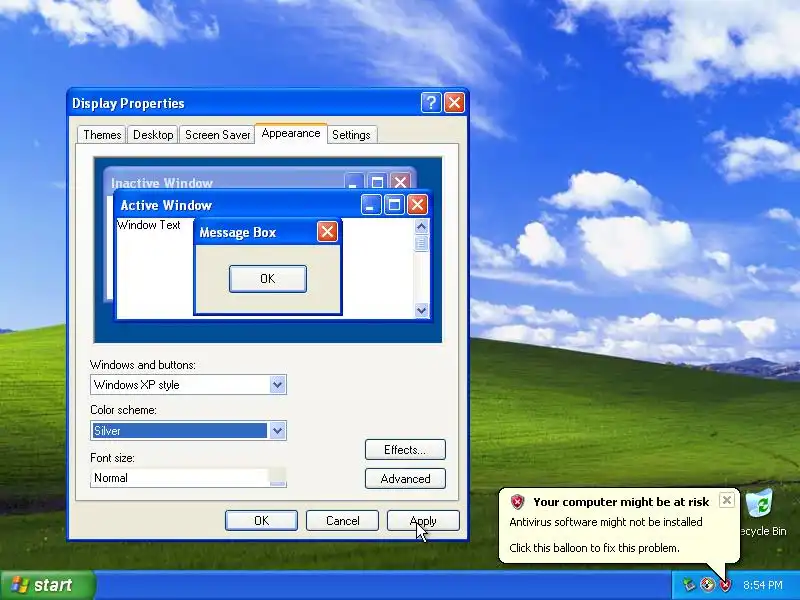Click 'Your computer might be at risk' heading

tap(621, 502)
